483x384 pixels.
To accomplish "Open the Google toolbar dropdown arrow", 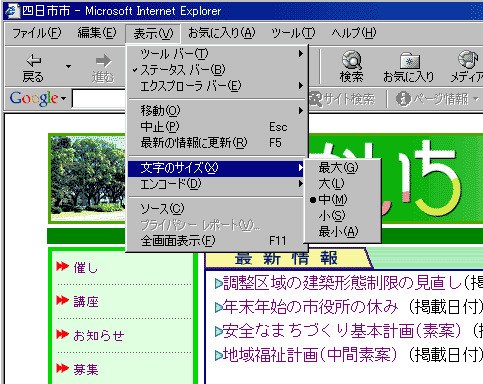I will (63, 99).
